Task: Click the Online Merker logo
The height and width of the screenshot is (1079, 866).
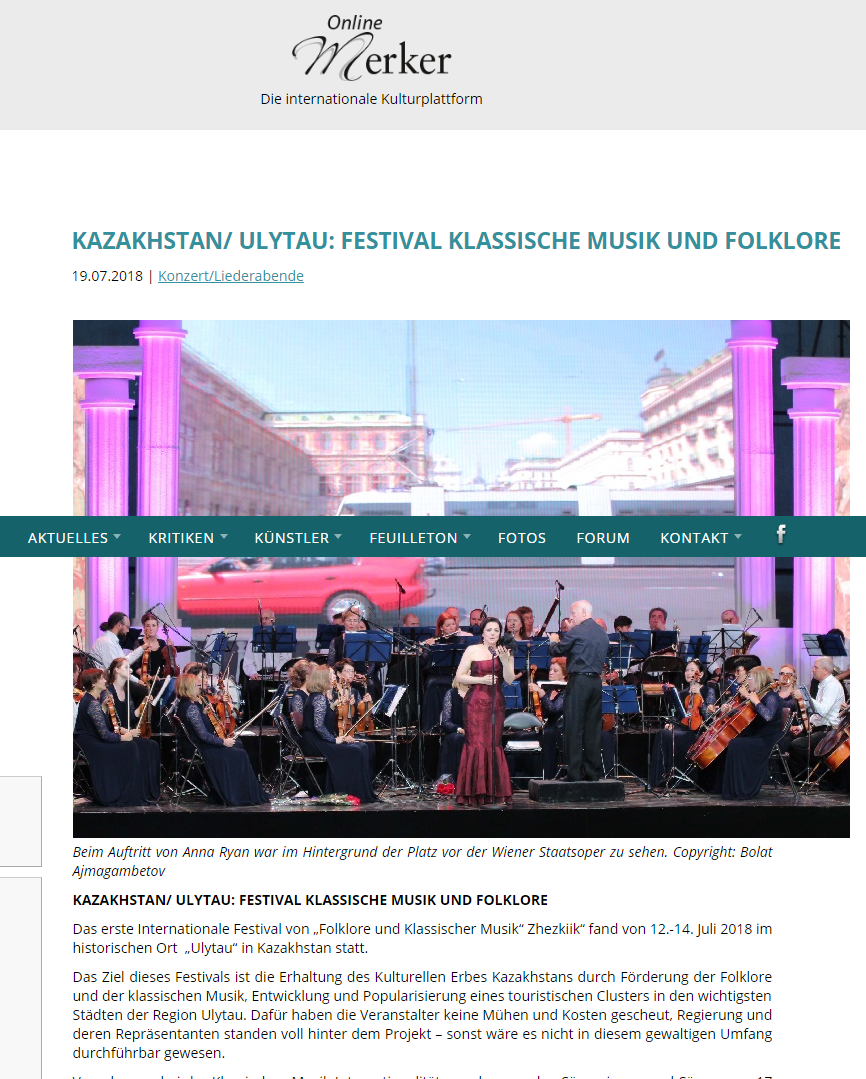Action: point(372,48)
